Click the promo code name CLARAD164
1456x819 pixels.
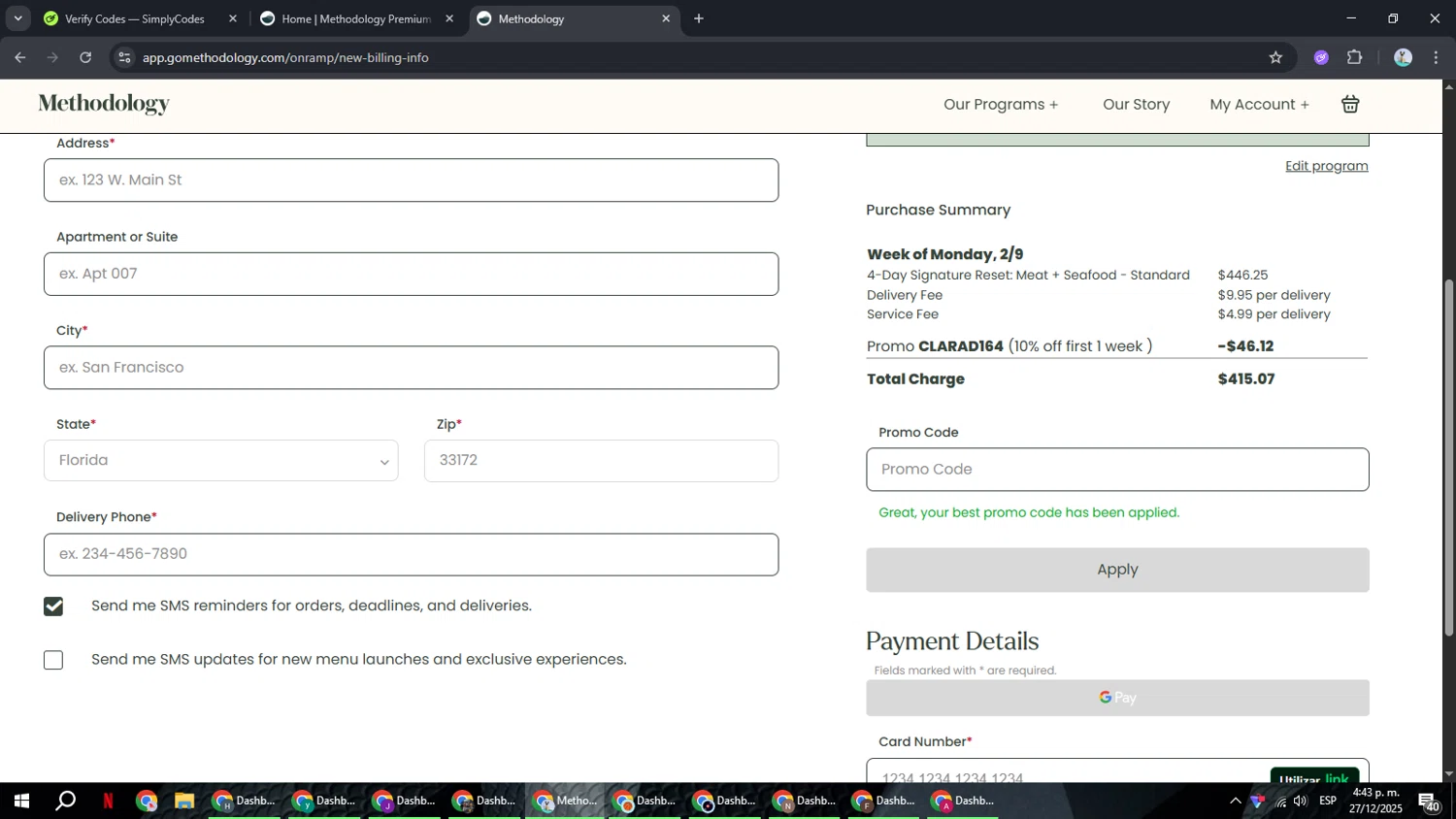coord(961,346)
